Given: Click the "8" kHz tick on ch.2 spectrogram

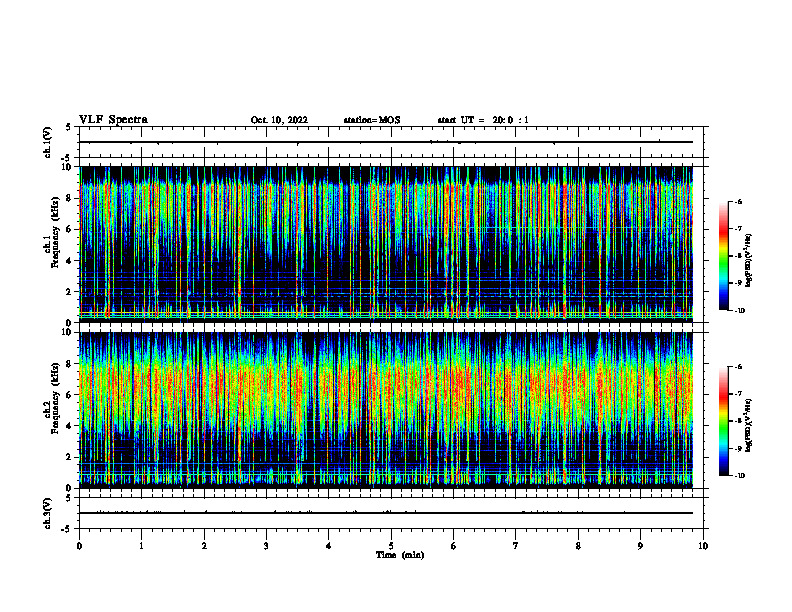Looking at the screenshot, I should tap(68, 364).
